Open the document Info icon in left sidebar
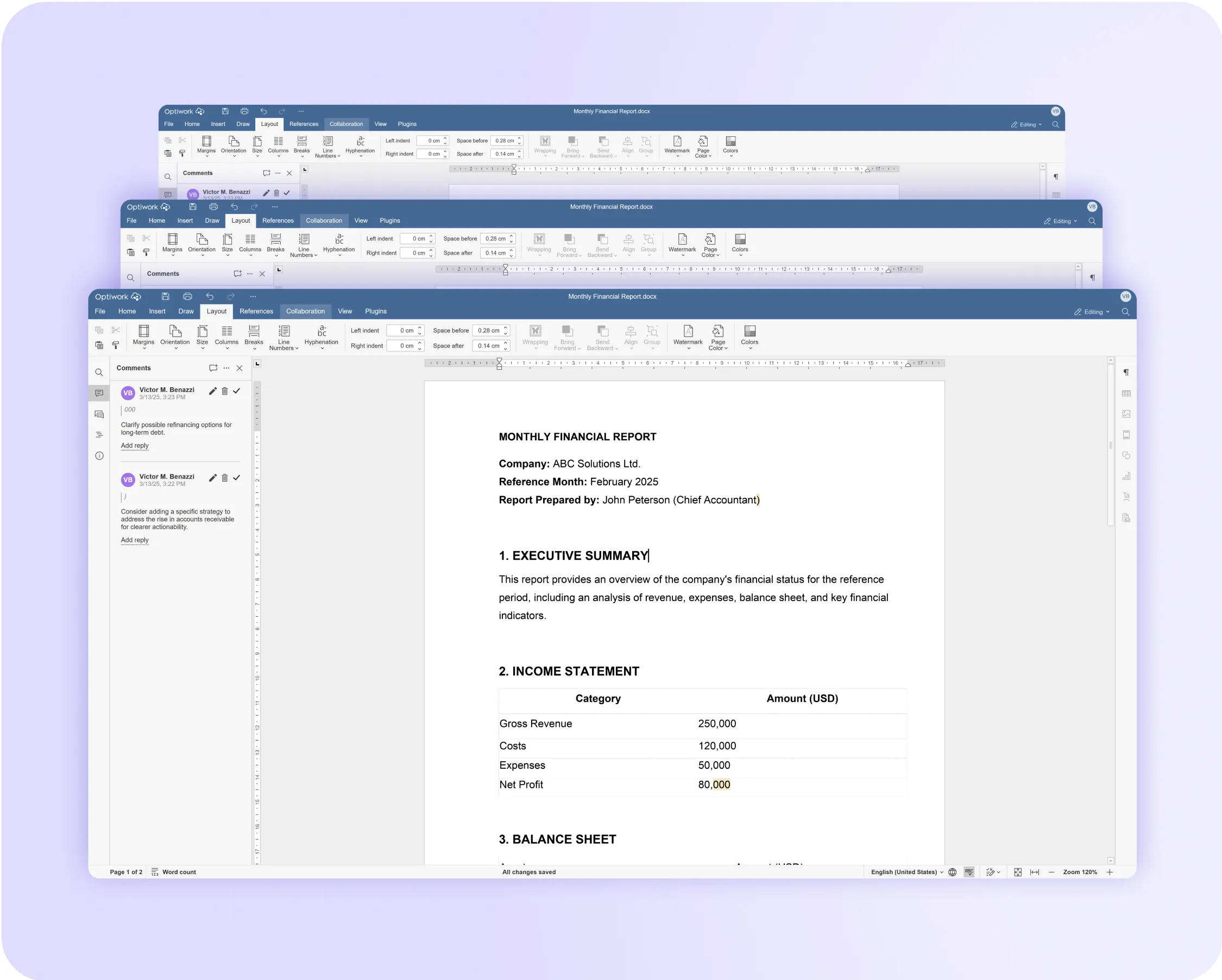 tap(99, 456)
